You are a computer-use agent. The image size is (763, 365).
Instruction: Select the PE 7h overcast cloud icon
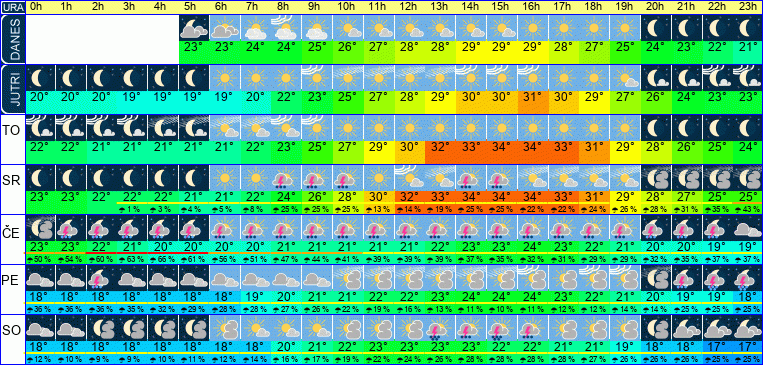click(x=256, y=278)
